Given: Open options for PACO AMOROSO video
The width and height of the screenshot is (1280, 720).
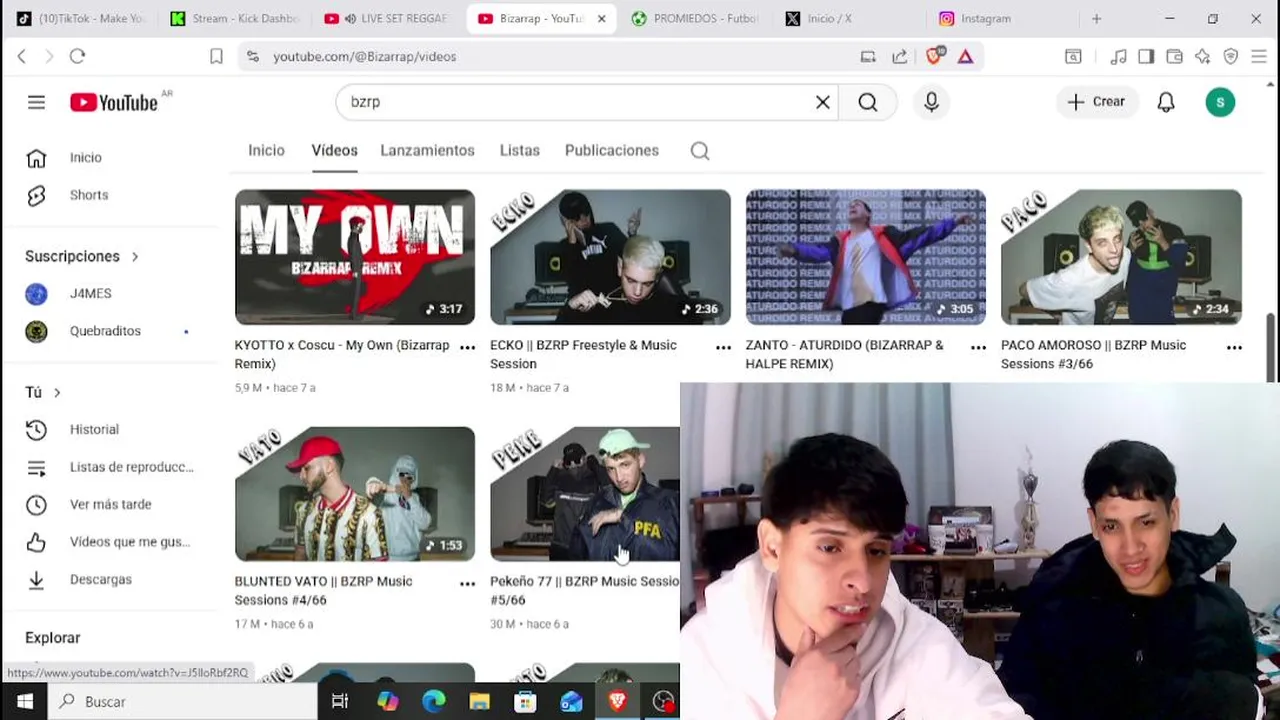Looking at the screenshot, I should coord(1234,347).
